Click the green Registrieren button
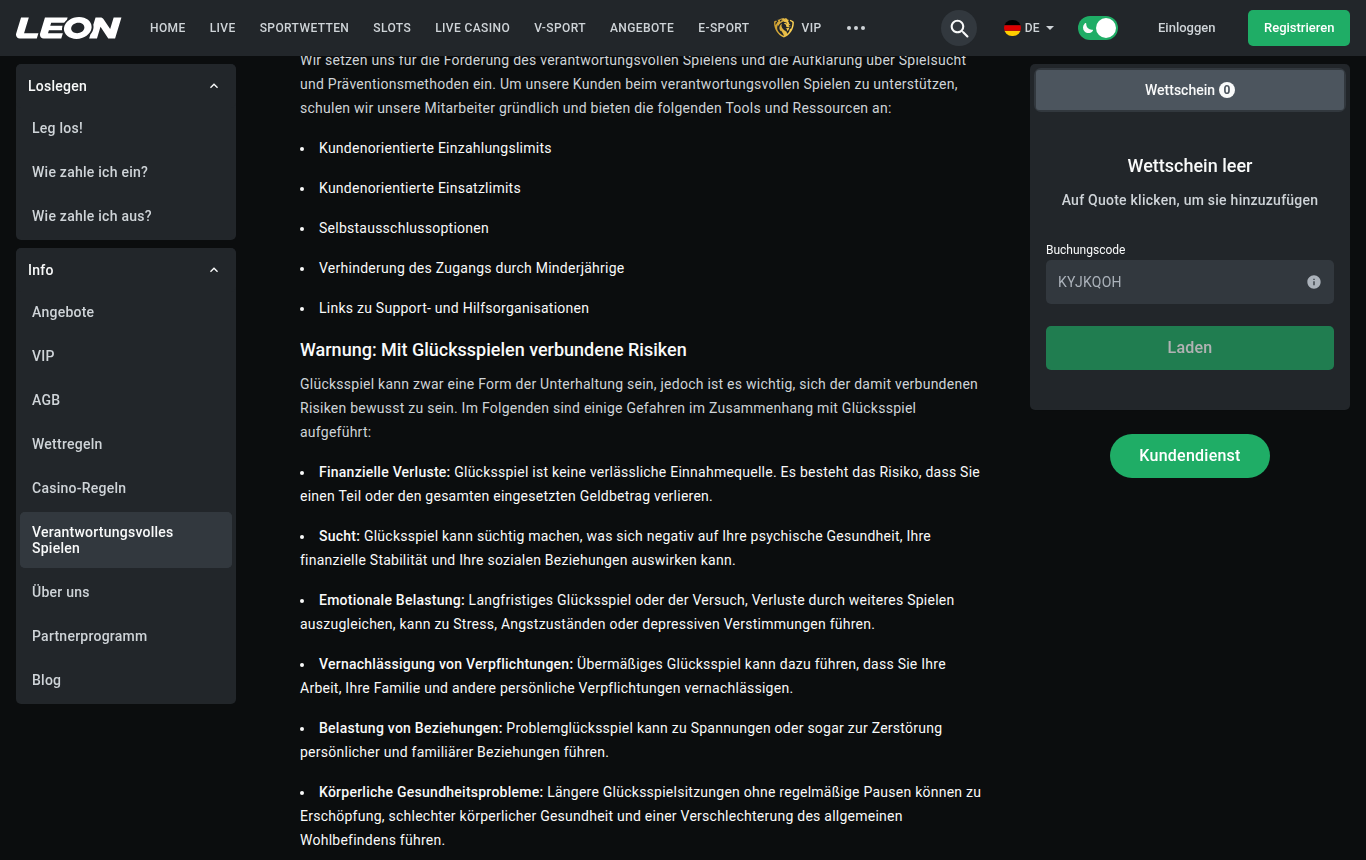1366x860 pixels. [1299, 28]
